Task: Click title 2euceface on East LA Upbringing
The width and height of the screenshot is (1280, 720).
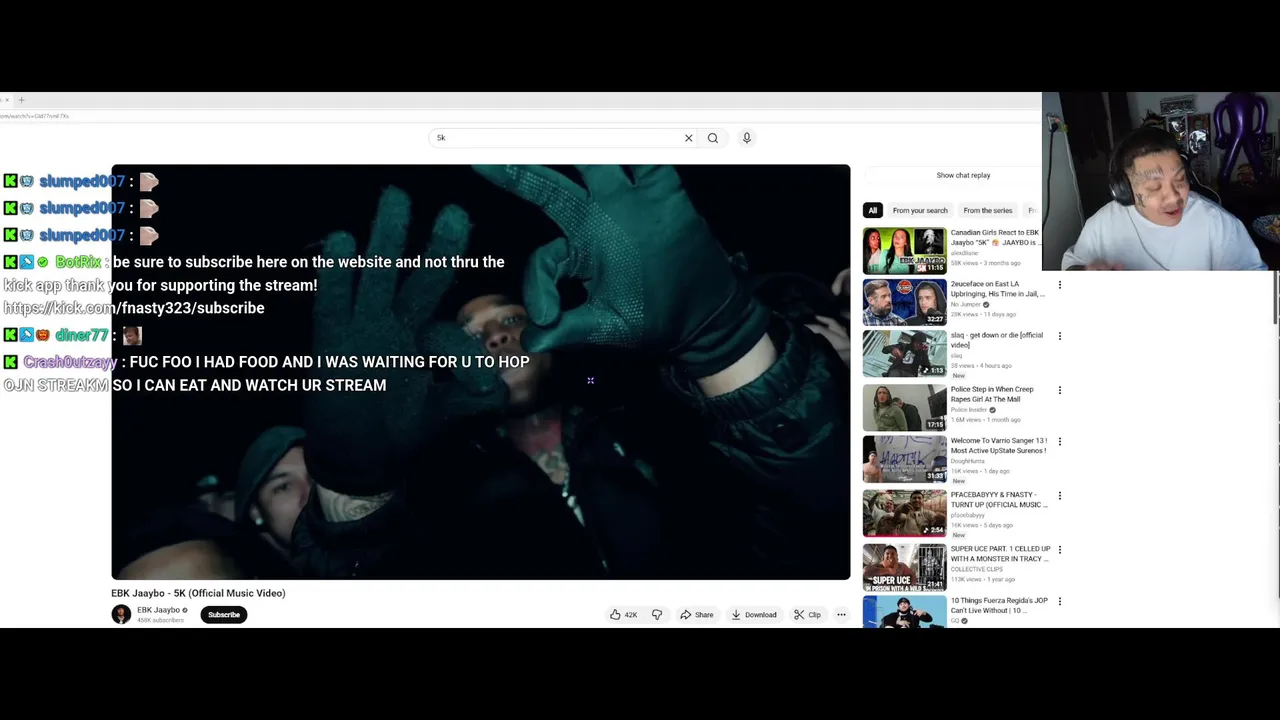Action: (998, 289)
